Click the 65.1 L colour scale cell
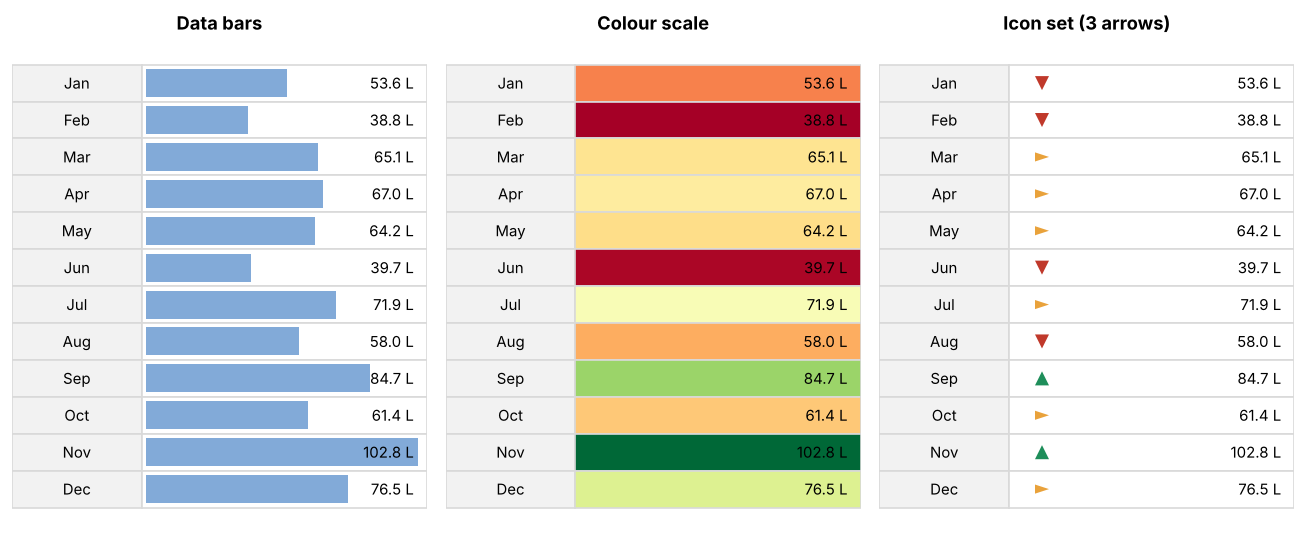 pyautogui.click(x=718, y=157)
